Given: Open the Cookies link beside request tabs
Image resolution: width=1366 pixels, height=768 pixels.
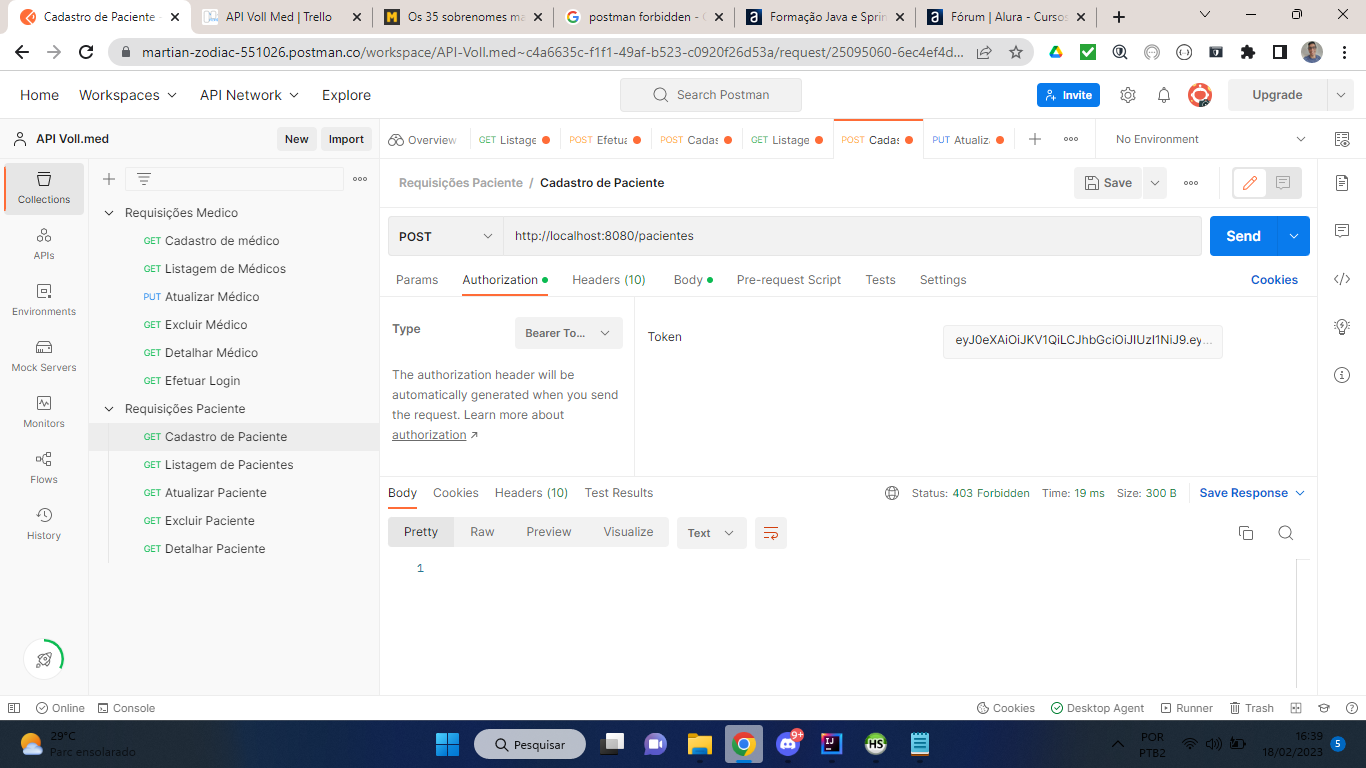Looking at the screenshot, I should point(1274,280).
